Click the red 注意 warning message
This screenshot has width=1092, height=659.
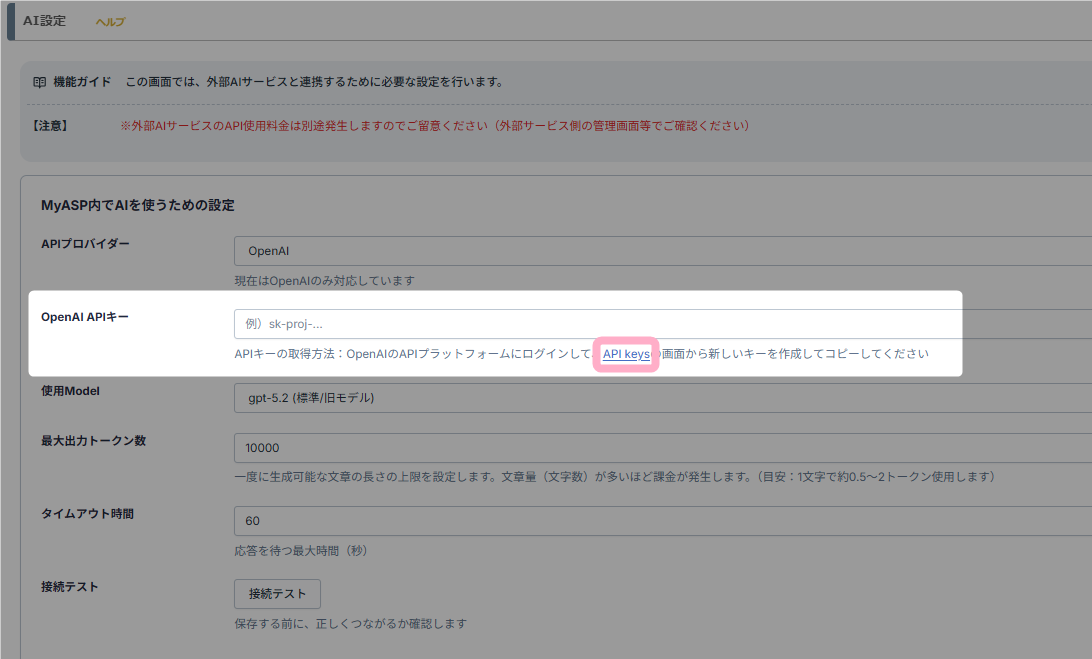click(x=435, y=126)
